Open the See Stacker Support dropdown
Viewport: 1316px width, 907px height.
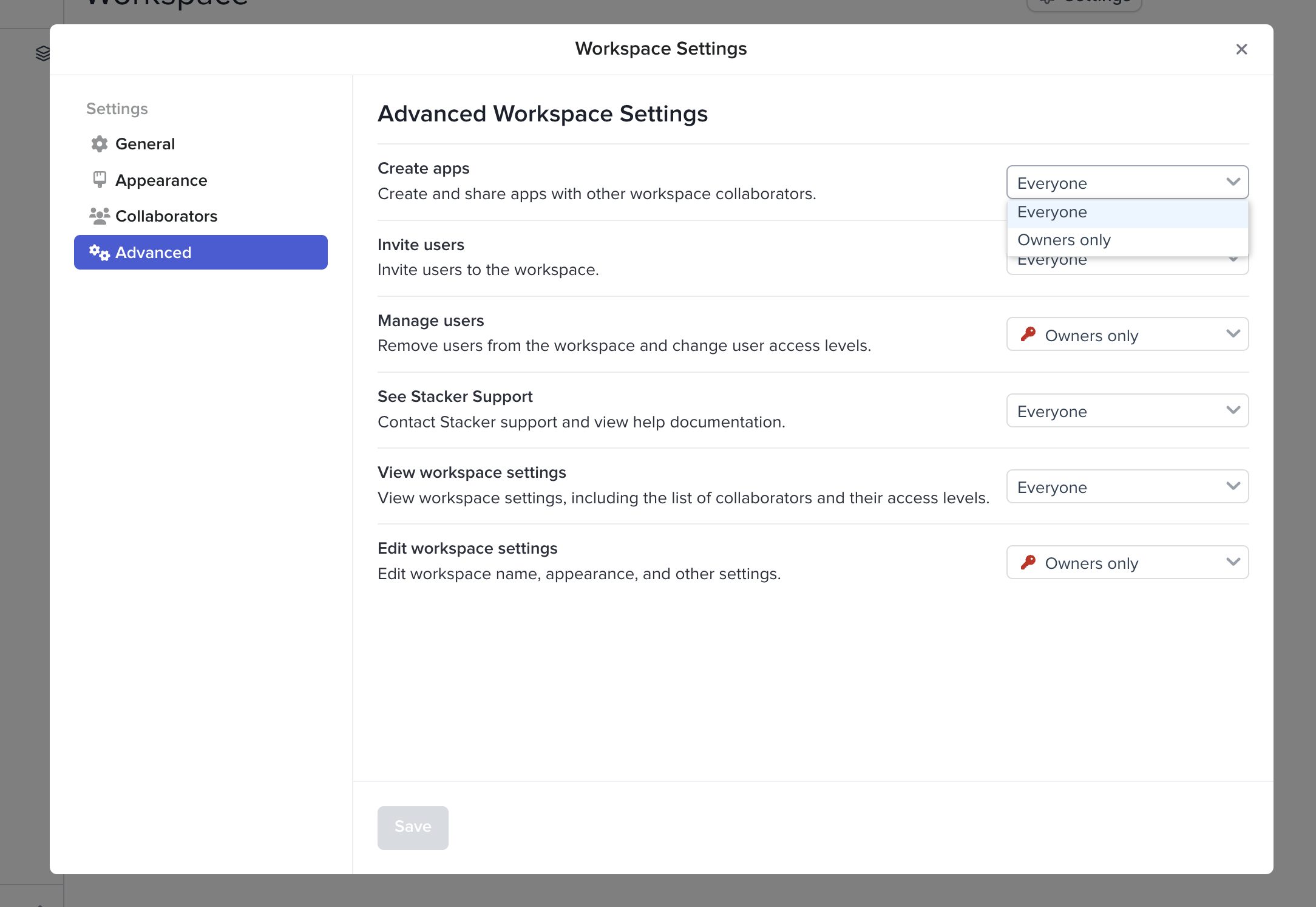click(1127, 411)
